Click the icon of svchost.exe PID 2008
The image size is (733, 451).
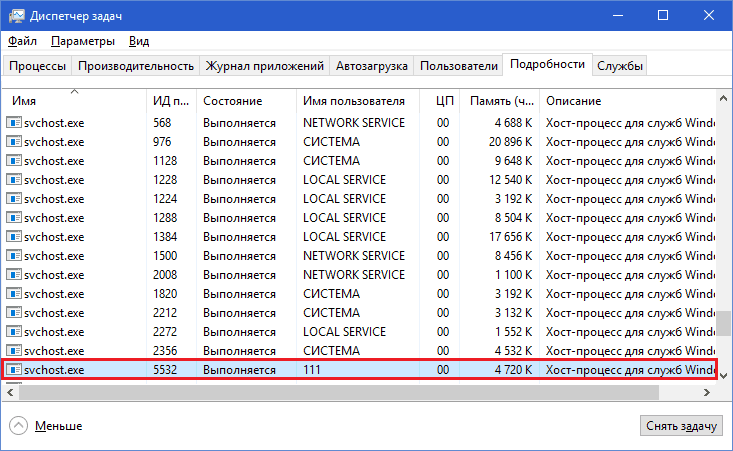(x=14, y=275)
